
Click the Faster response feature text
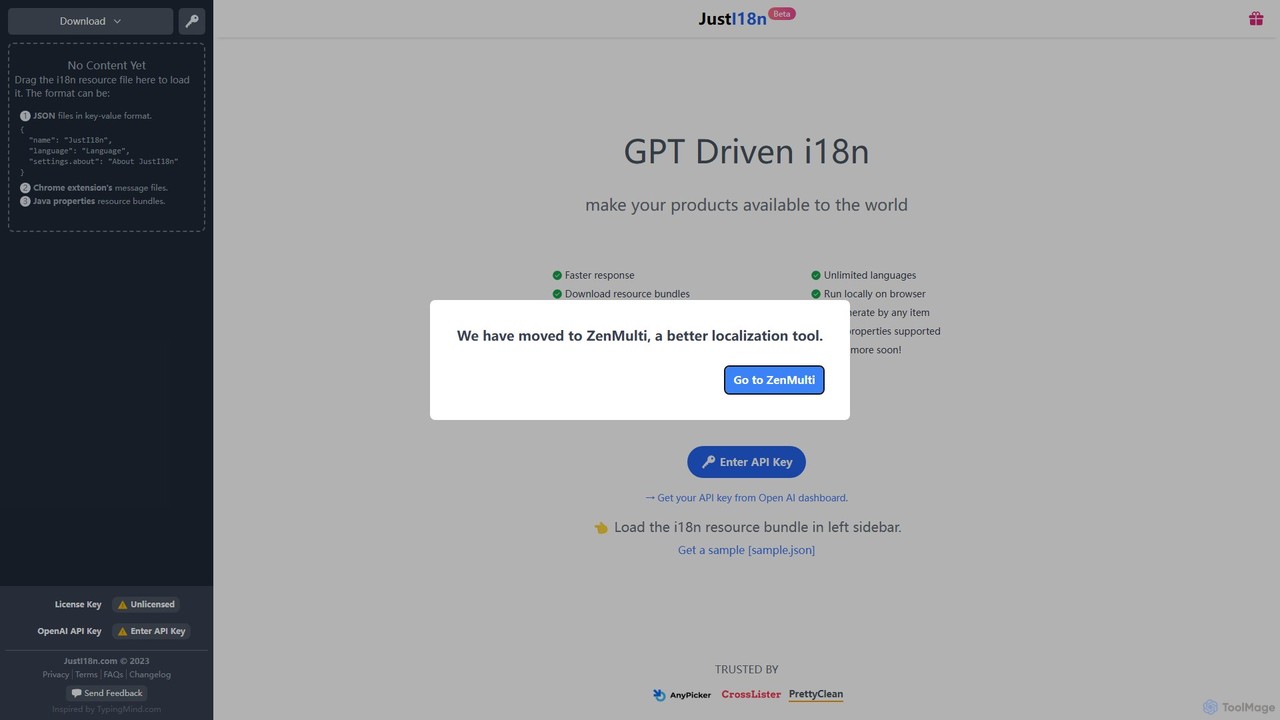coord(599,276)
